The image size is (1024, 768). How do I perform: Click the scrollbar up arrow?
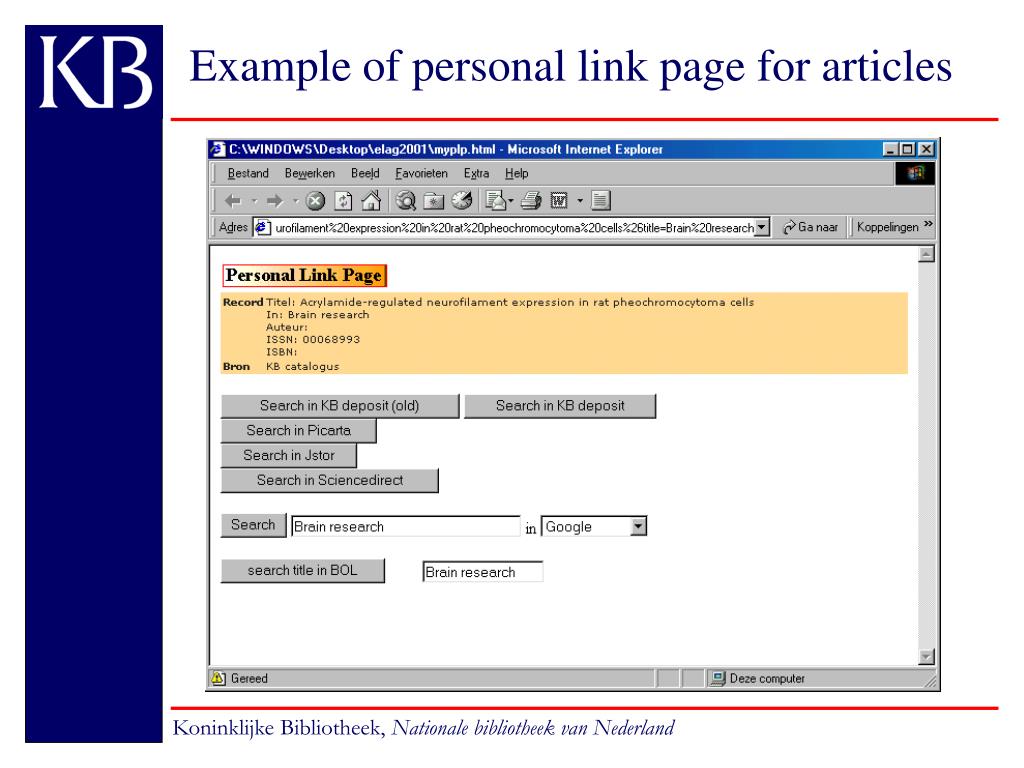pyautogui.click(x=926, y=254)
